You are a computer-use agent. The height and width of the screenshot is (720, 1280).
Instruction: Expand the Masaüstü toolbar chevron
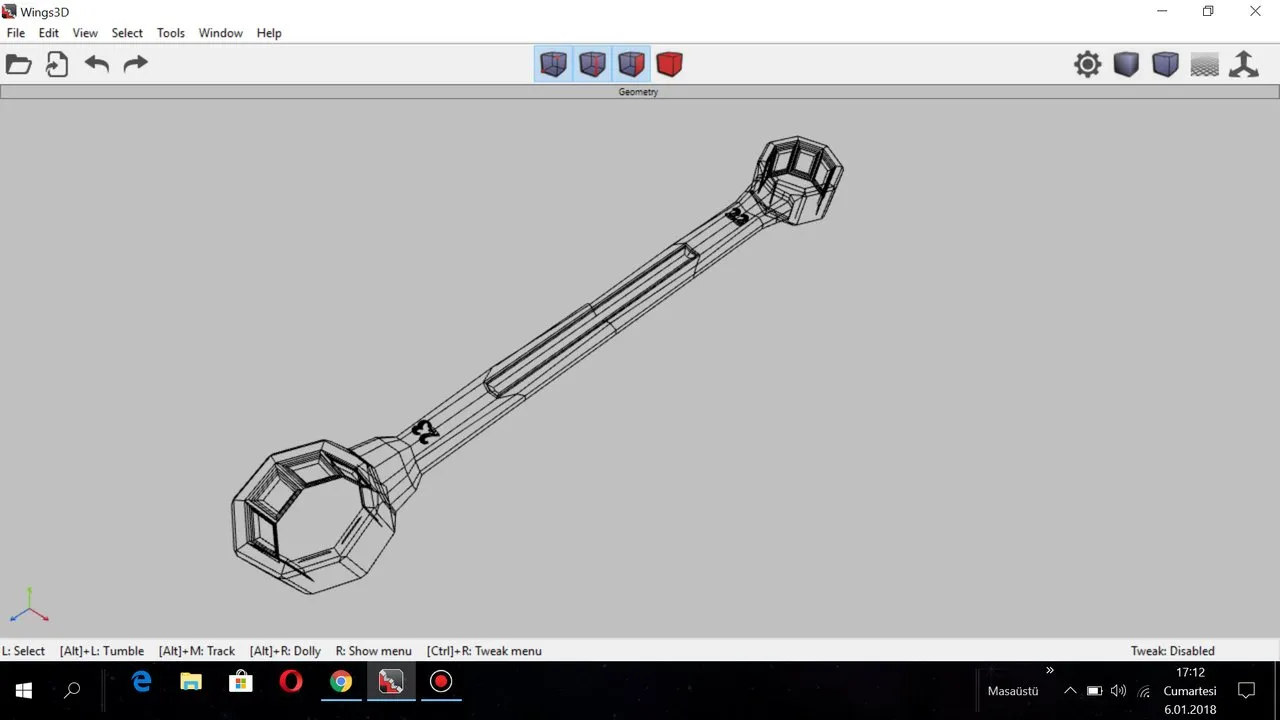click(1050, 670)
